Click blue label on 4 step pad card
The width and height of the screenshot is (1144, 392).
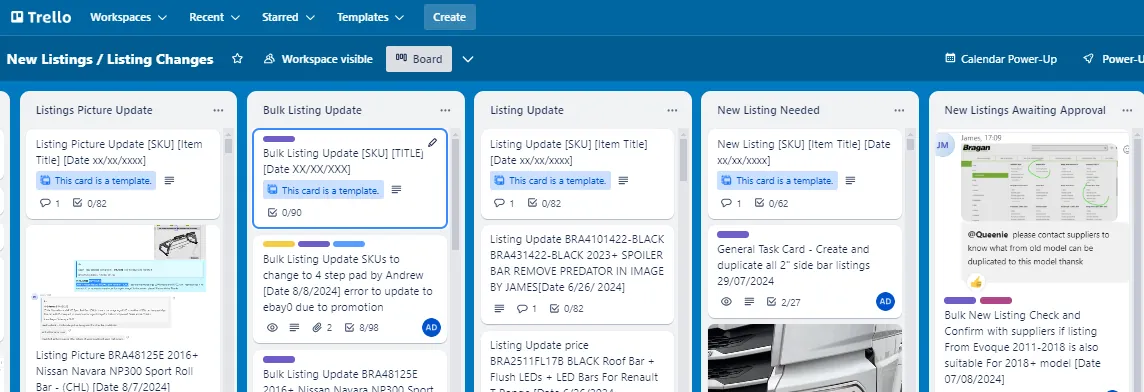point(349,244)
